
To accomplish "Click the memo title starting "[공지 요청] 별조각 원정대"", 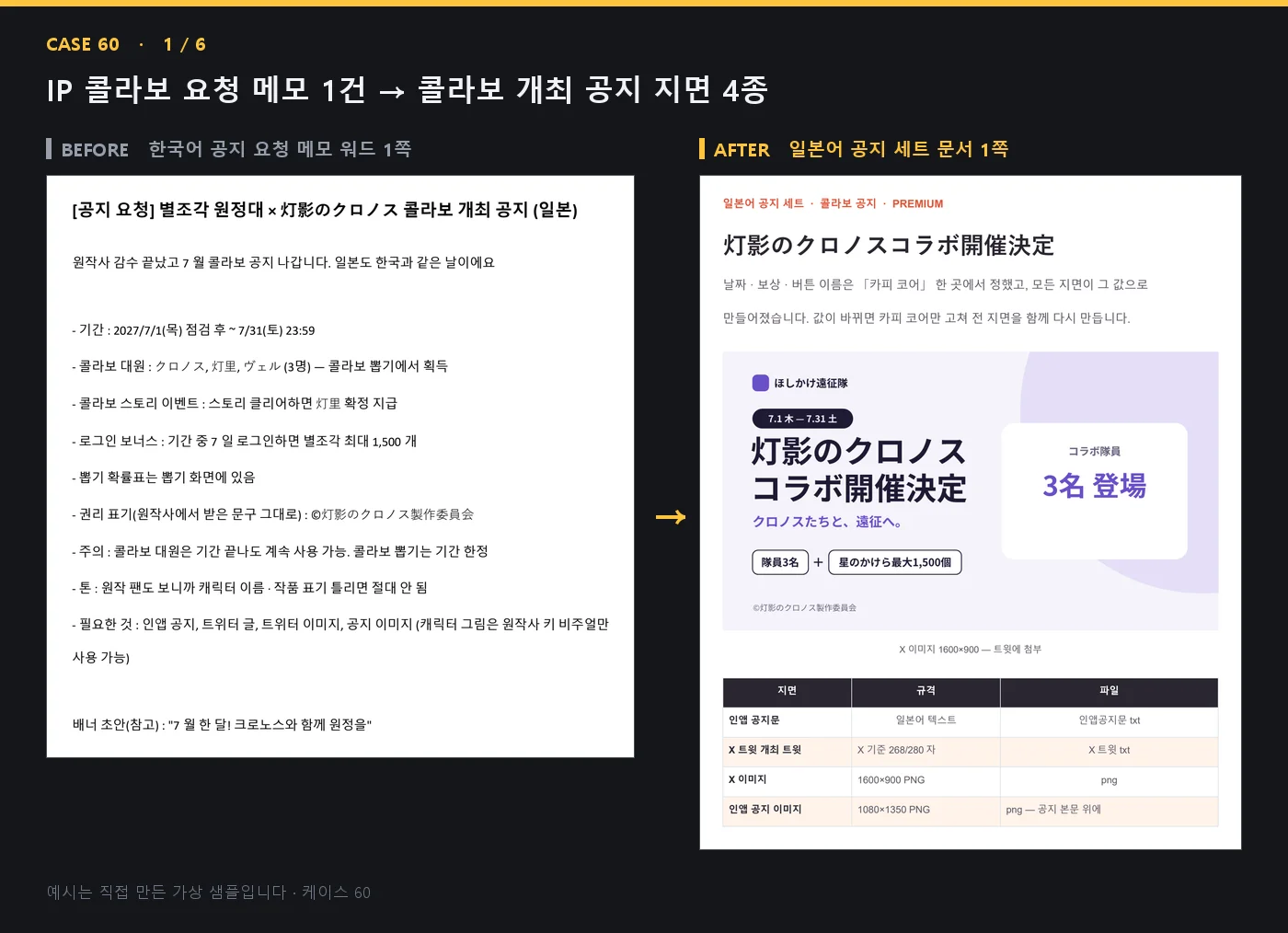I will tap(325, 210).
